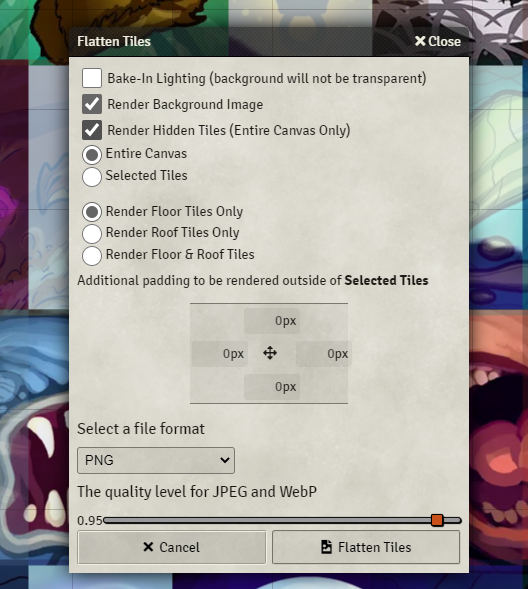The width and height of the screenshot is (528, 589).
Task: Click the file image icon on Flatten Tiles
Action: (326, 547)
